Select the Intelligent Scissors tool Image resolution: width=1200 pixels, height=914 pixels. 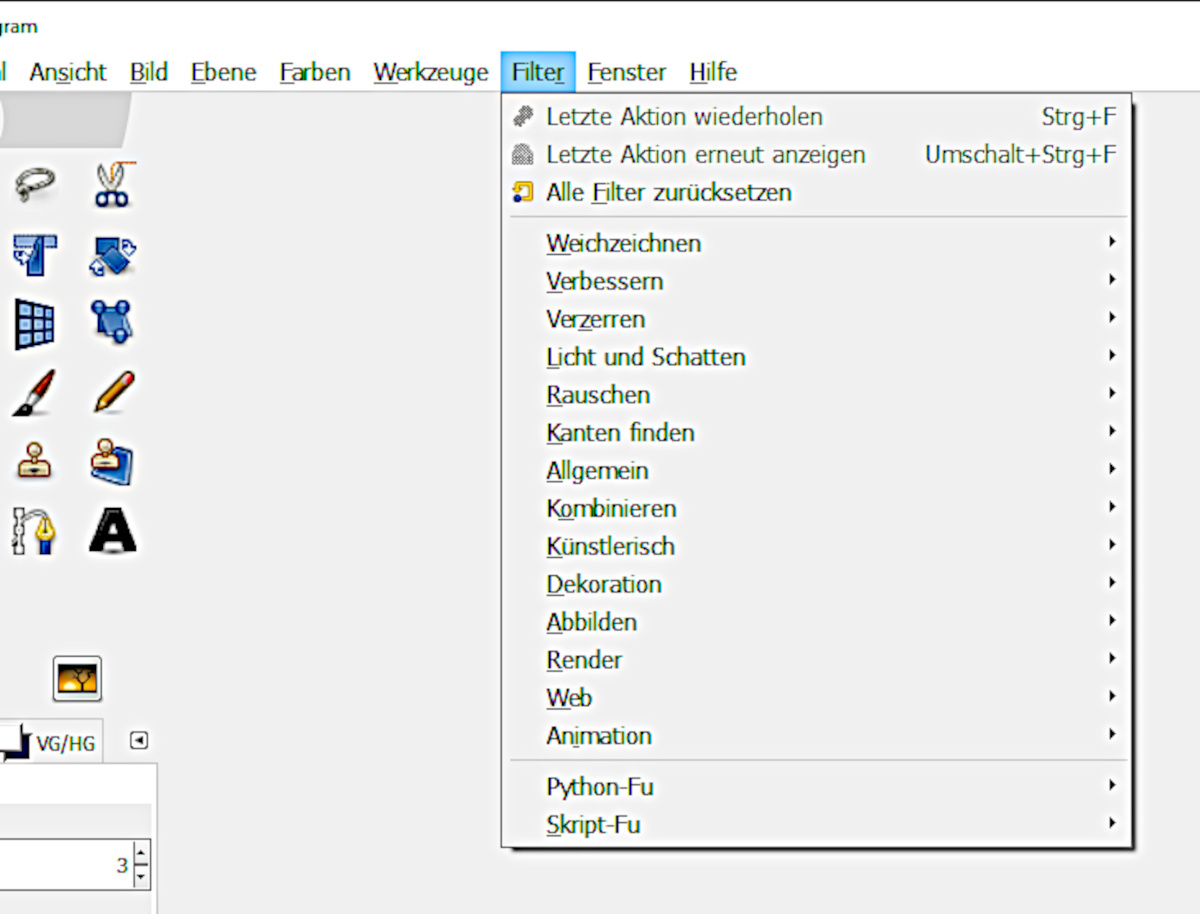coord(112,186)
